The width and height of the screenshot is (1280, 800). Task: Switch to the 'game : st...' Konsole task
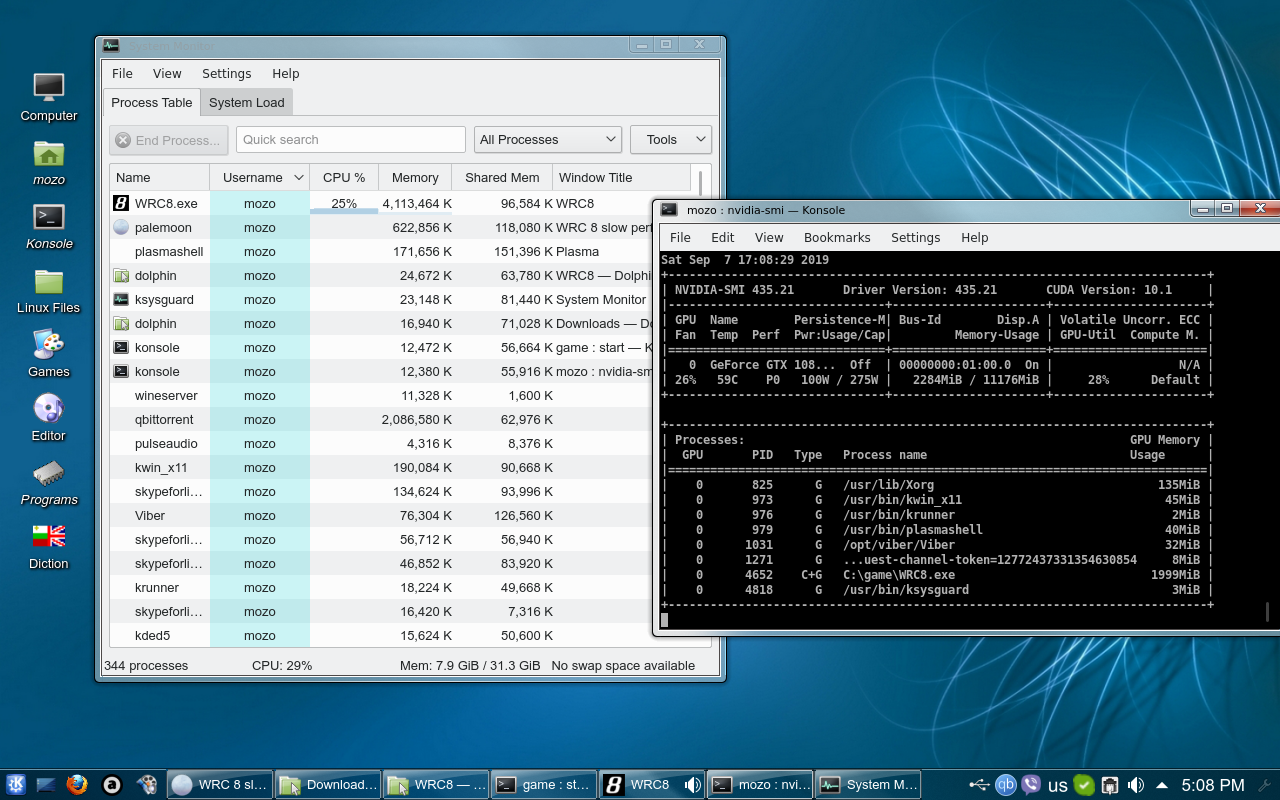point(545,785)
